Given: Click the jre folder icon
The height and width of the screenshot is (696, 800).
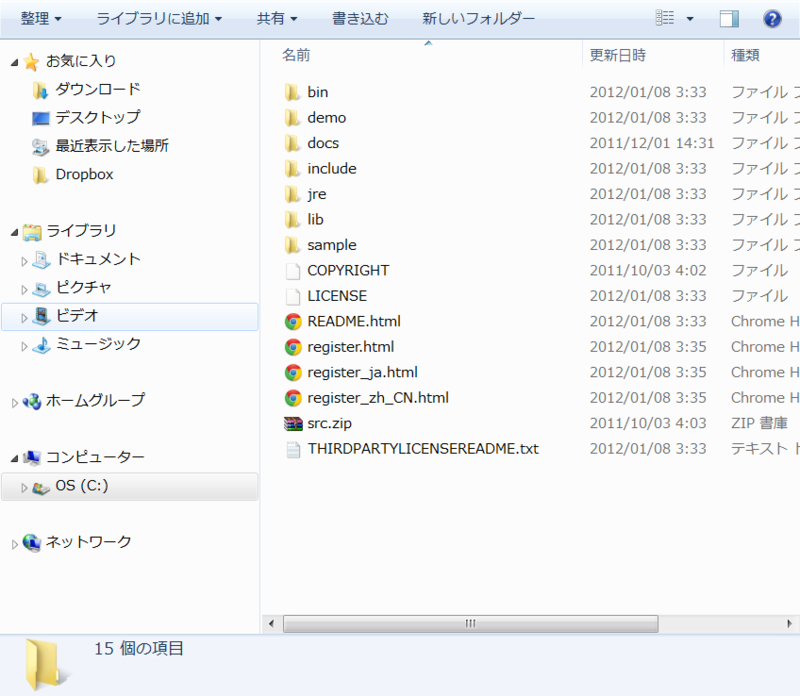Looking at the screenshot, I should click(292, 194).
